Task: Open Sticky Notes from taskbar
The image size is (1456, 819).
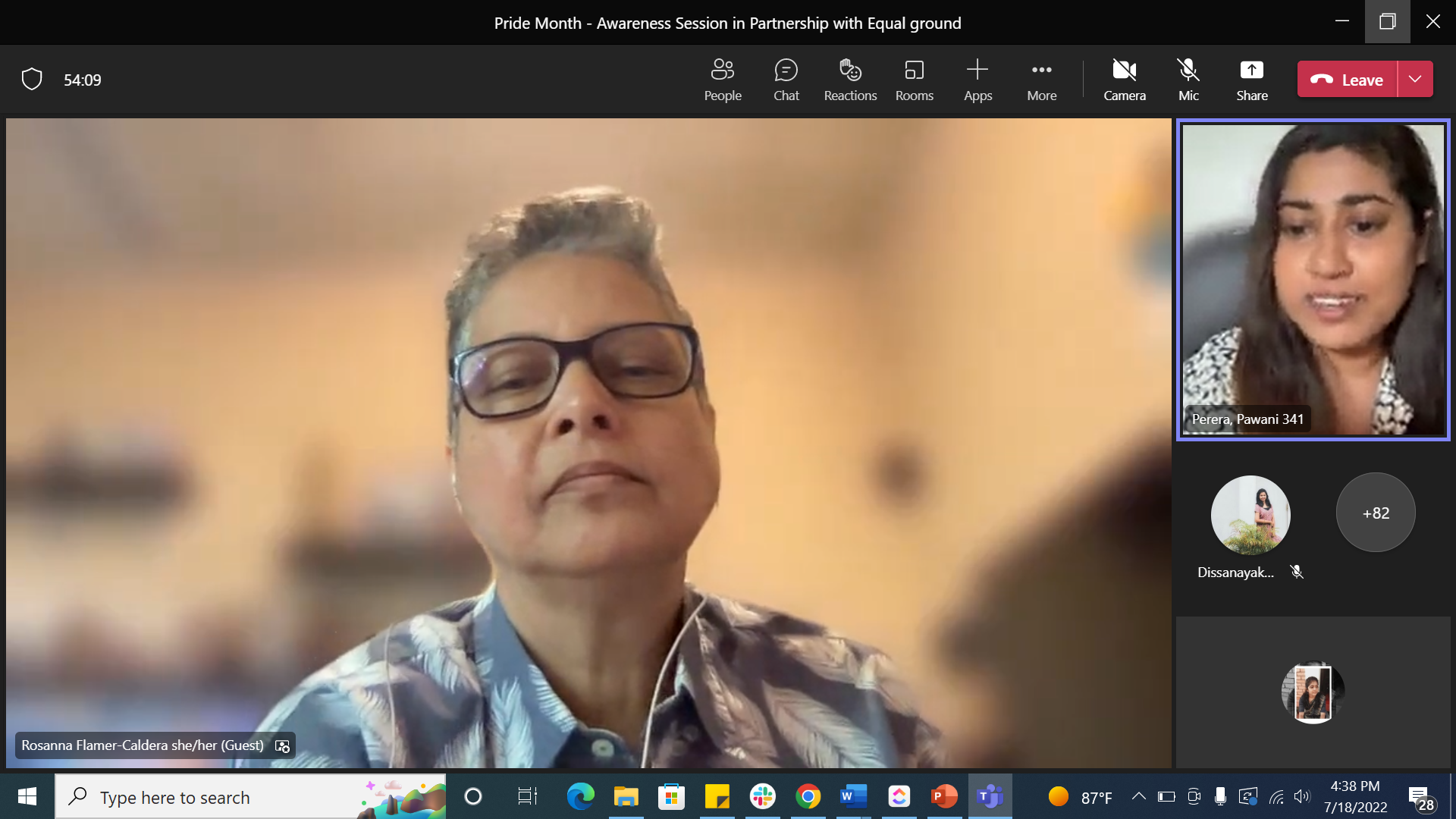Action: [717, 796]
